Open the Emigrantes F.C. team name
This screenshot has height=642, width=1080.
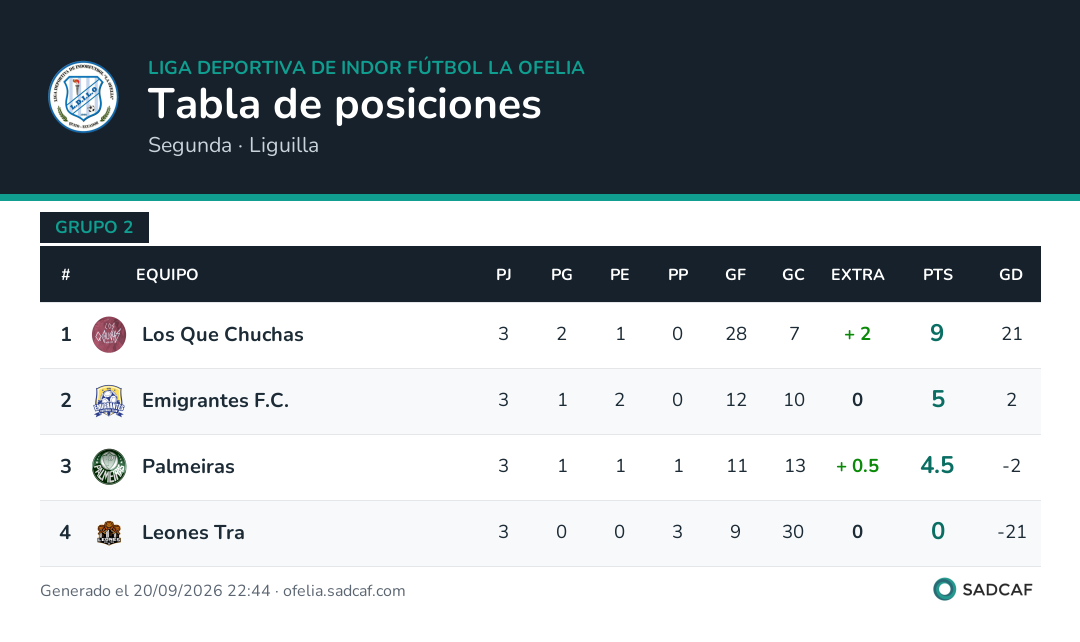(215, 401)
